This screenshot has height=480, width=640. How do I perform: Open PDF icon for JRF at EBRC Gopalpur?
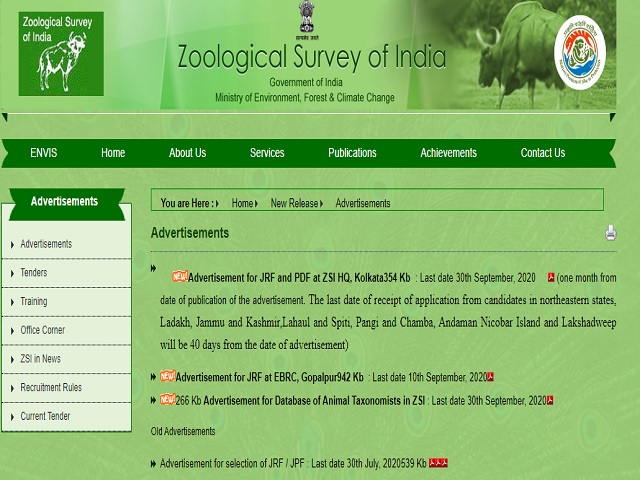490,377
